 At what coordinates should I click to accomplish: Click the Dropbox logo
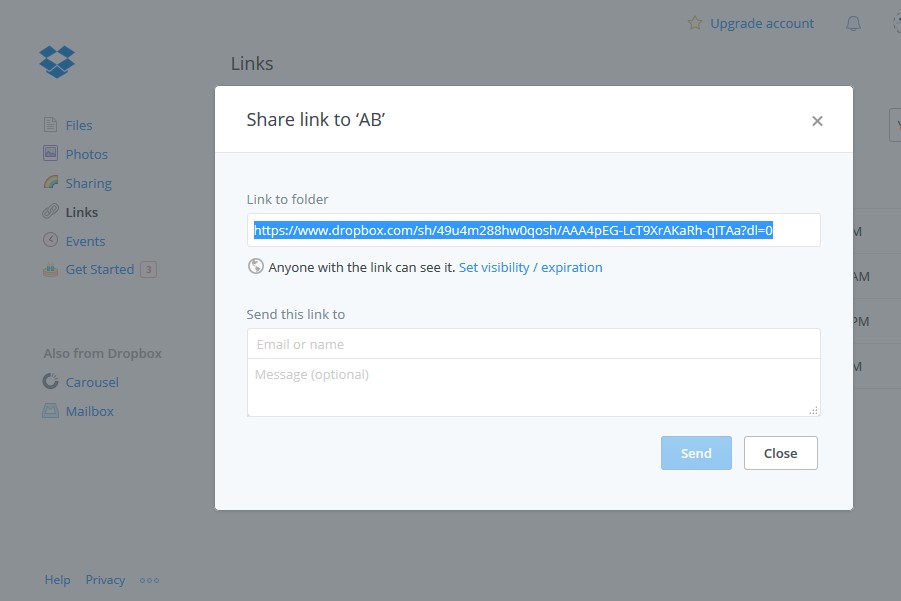tap(57, 61)
